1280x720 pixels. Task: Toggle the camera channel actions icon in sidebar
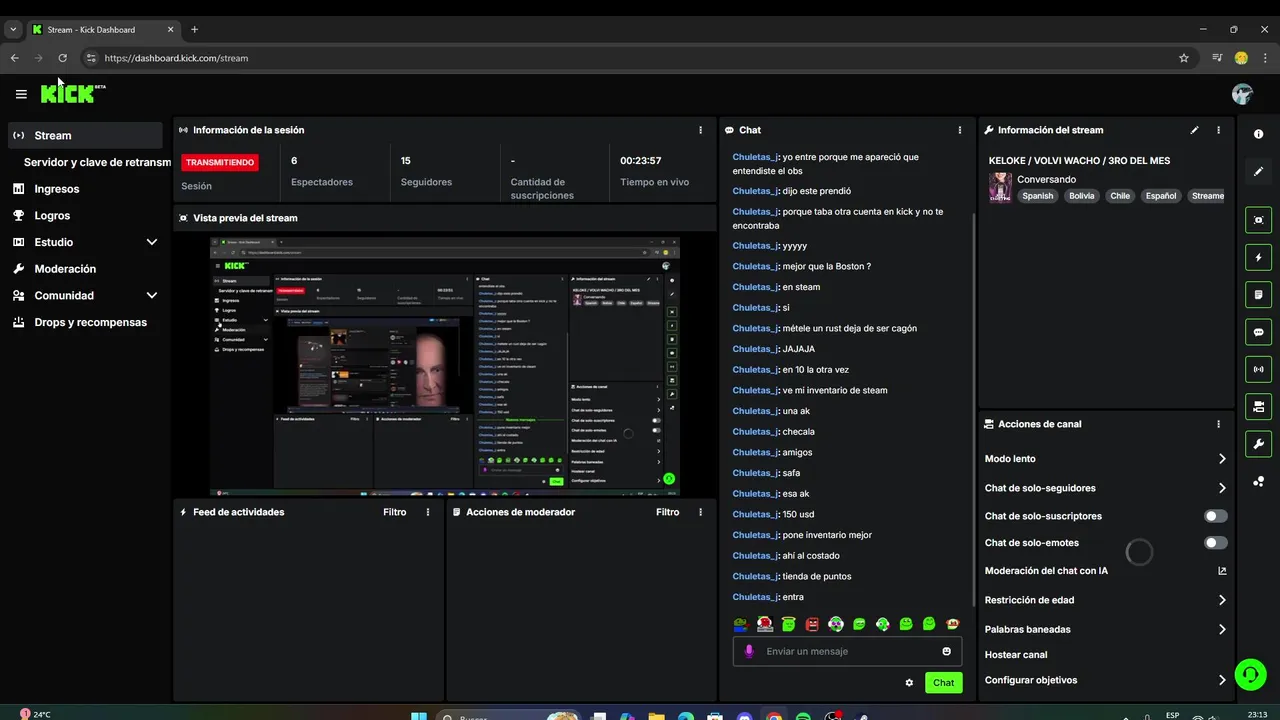pos(1258,406)
